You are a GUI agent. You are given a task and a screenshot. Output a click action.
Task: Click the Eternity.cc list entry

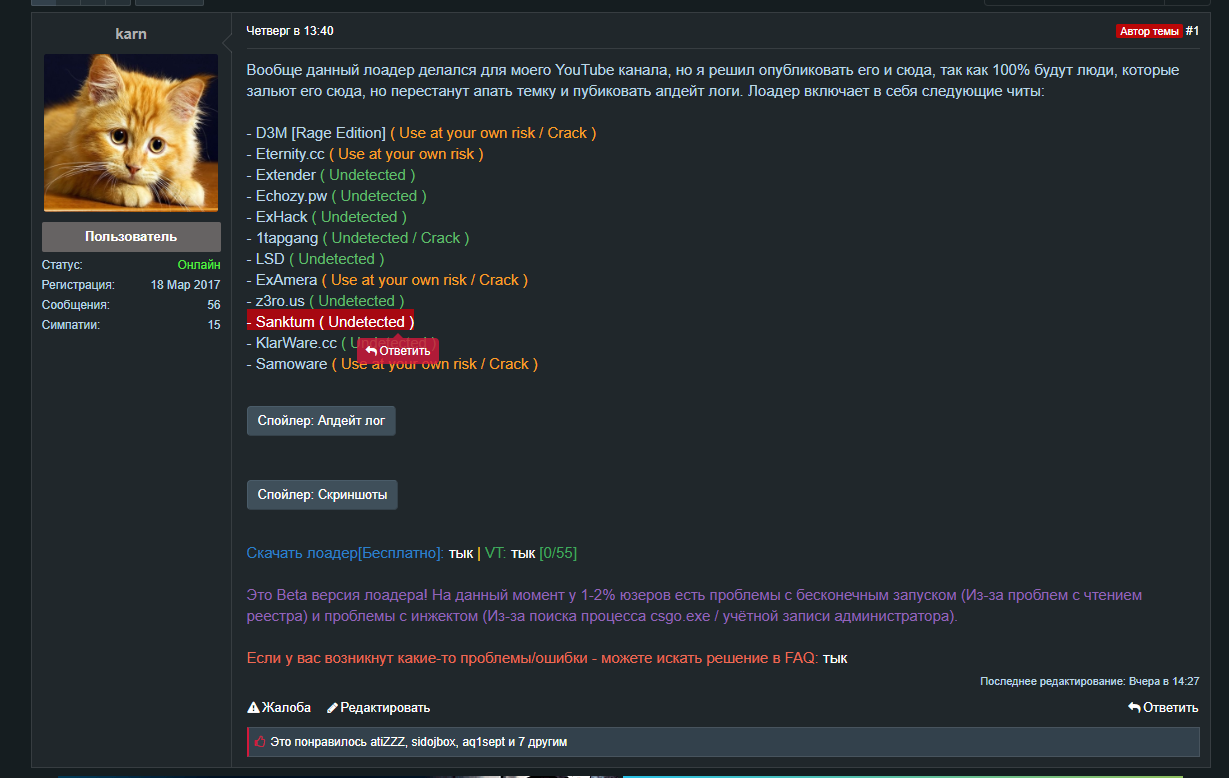pos(365,154)
